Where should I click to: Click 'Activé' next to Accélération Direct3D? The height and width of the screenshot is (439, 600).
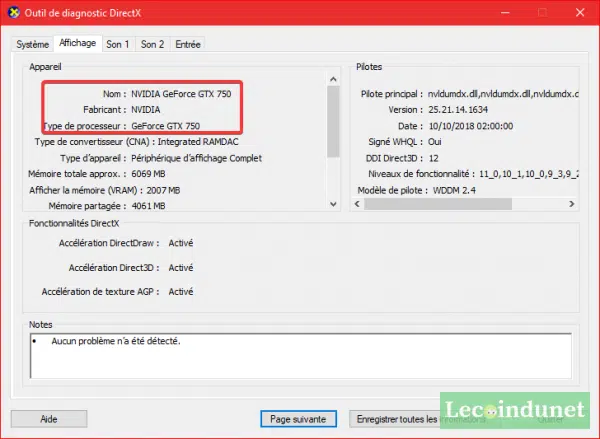181,268
